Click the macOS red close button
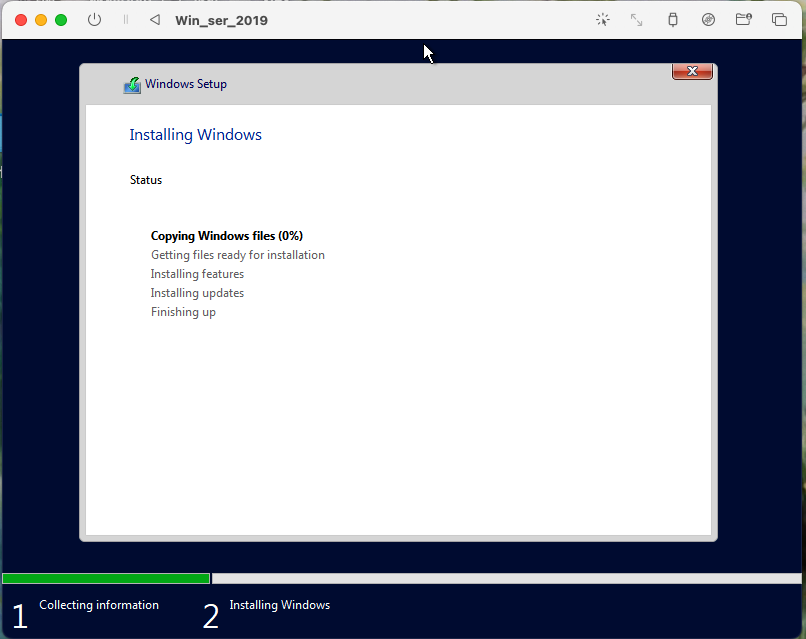The height and width of the screenshot is (639, 806). [21, 20]
